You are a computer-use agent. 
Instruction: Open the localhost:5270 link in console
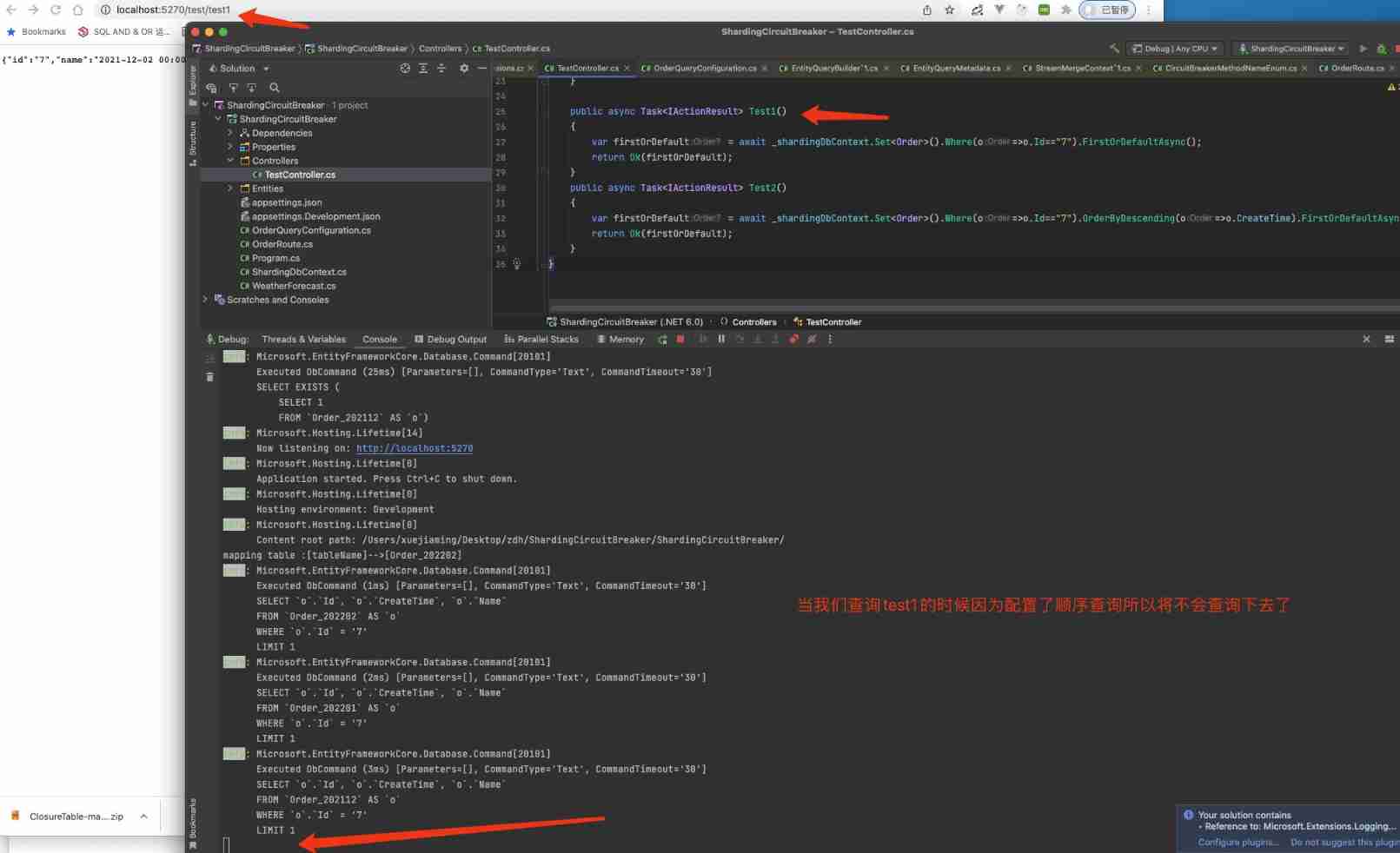point(415,449)
